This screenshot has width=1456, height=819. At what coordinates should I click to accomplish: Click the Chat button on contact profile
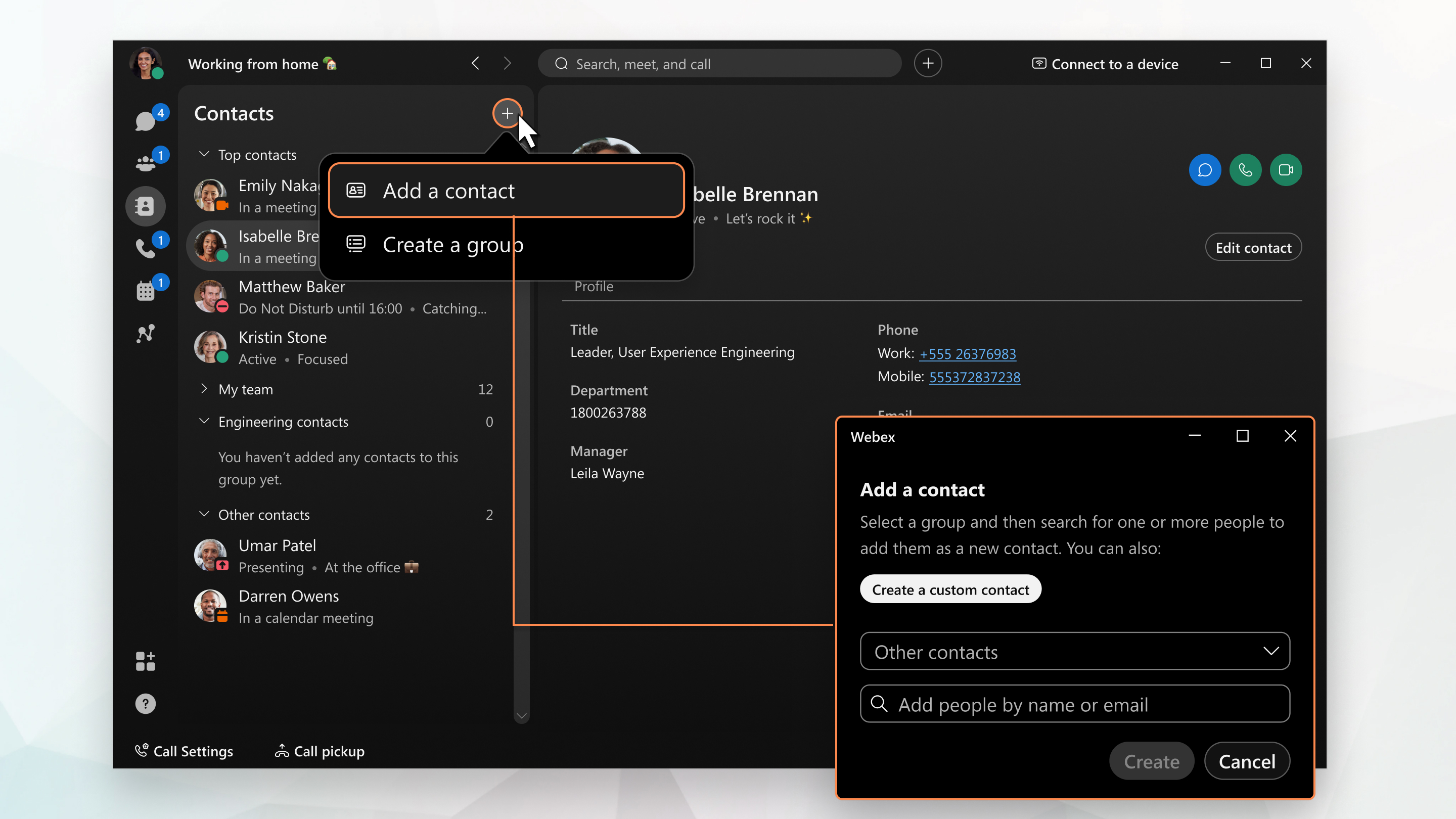point(1204,170)
